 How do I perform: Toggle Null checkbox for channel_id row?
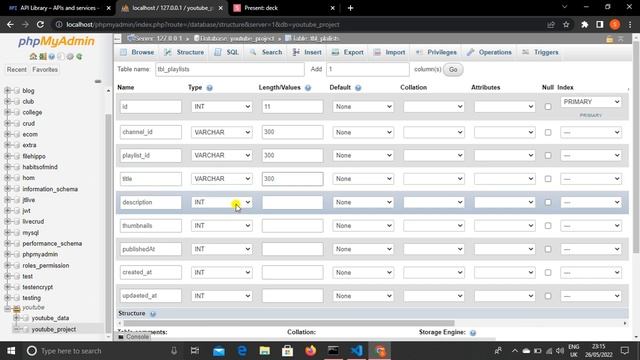(x=548, y=132)
